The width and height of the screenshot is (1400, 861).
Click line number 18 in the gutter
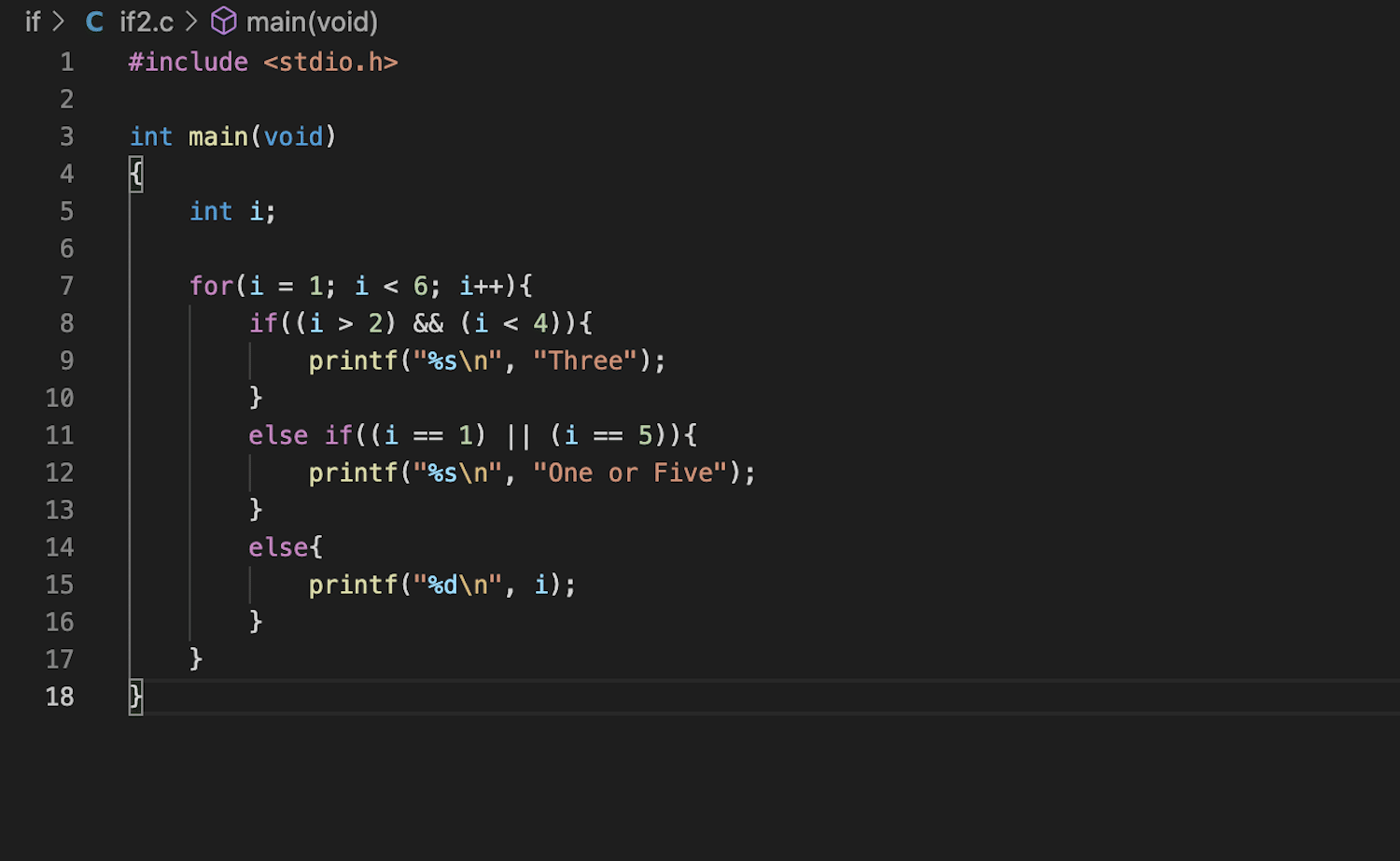[x=60, y=697]
